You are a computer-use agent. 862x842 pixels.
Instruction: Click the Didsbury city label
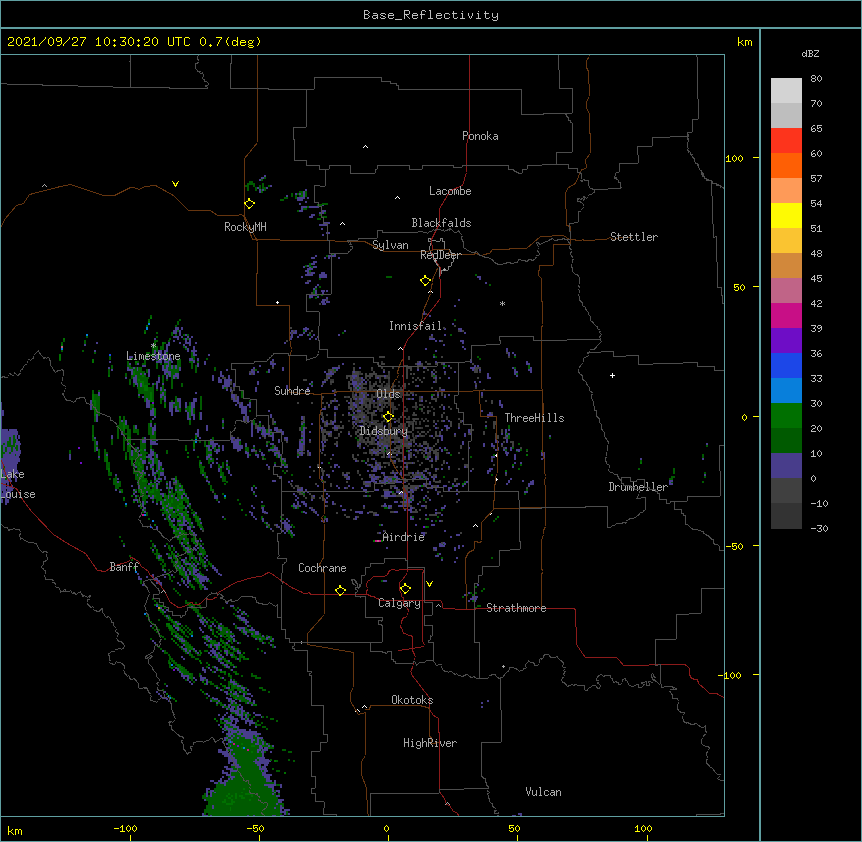point(383,431)
